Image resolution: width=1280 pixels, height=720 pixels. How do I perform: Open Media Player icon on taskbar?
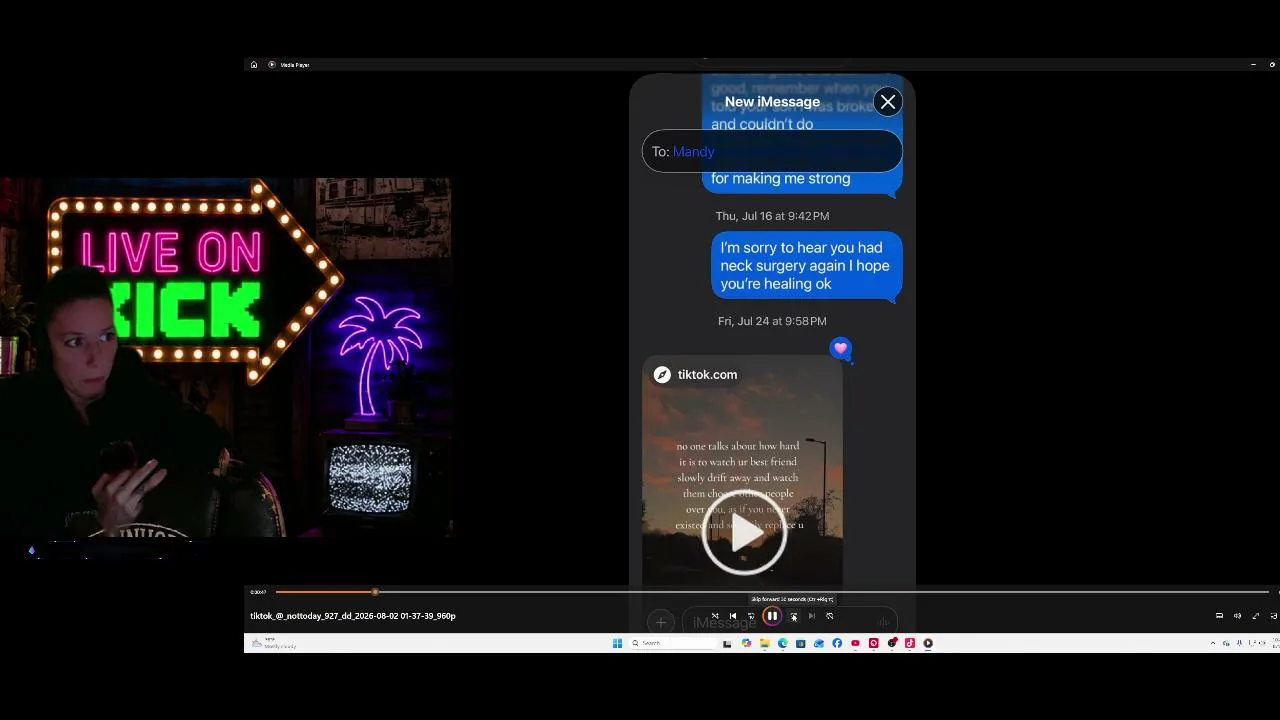928,643
